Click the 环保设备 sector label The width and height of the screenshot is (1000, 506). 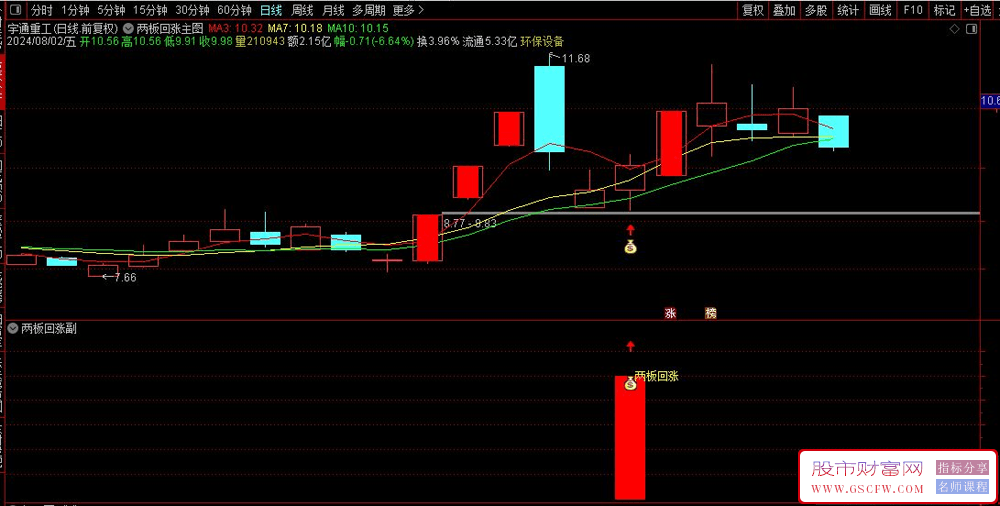point(542,41)
